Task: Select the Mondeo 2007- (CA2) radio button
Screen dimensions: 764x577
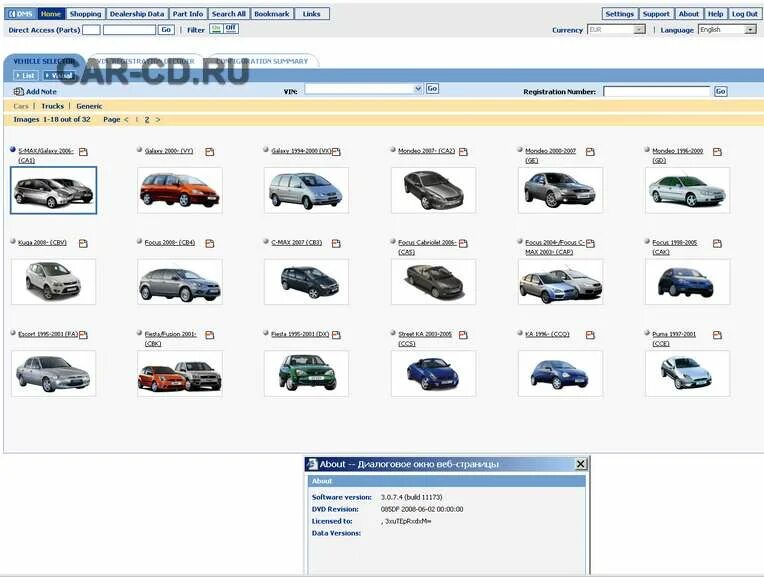Action: [393, 150]
